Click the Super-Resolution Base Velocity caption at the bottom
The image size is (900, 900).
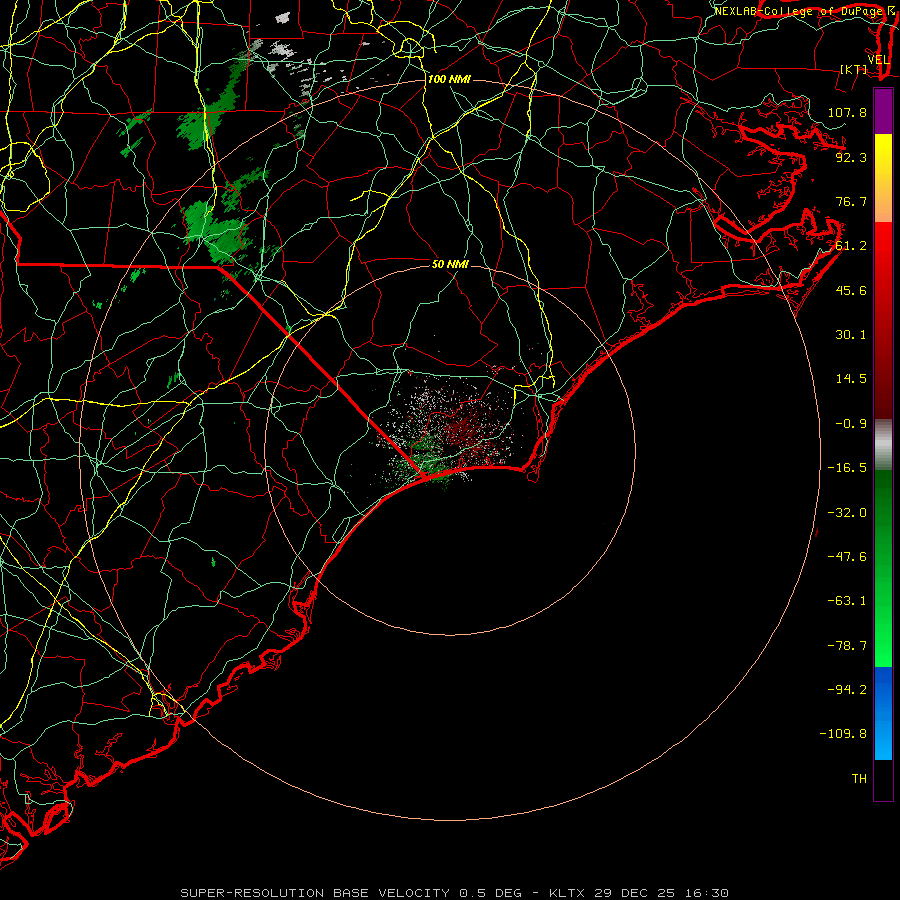(455, 893)
